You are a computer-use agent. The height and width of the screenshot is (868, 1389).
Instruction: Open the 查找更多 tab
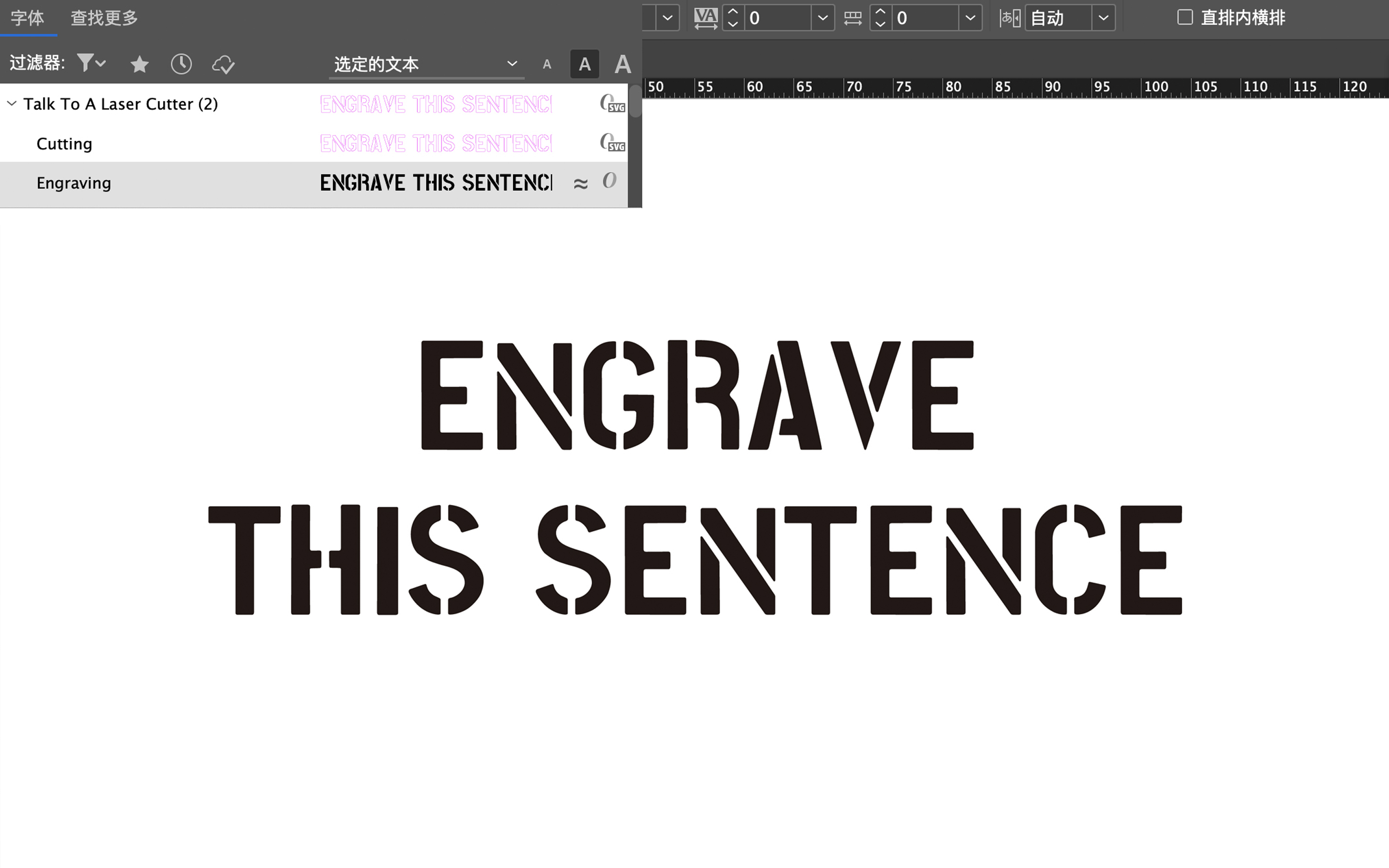(x=104, y=18)
